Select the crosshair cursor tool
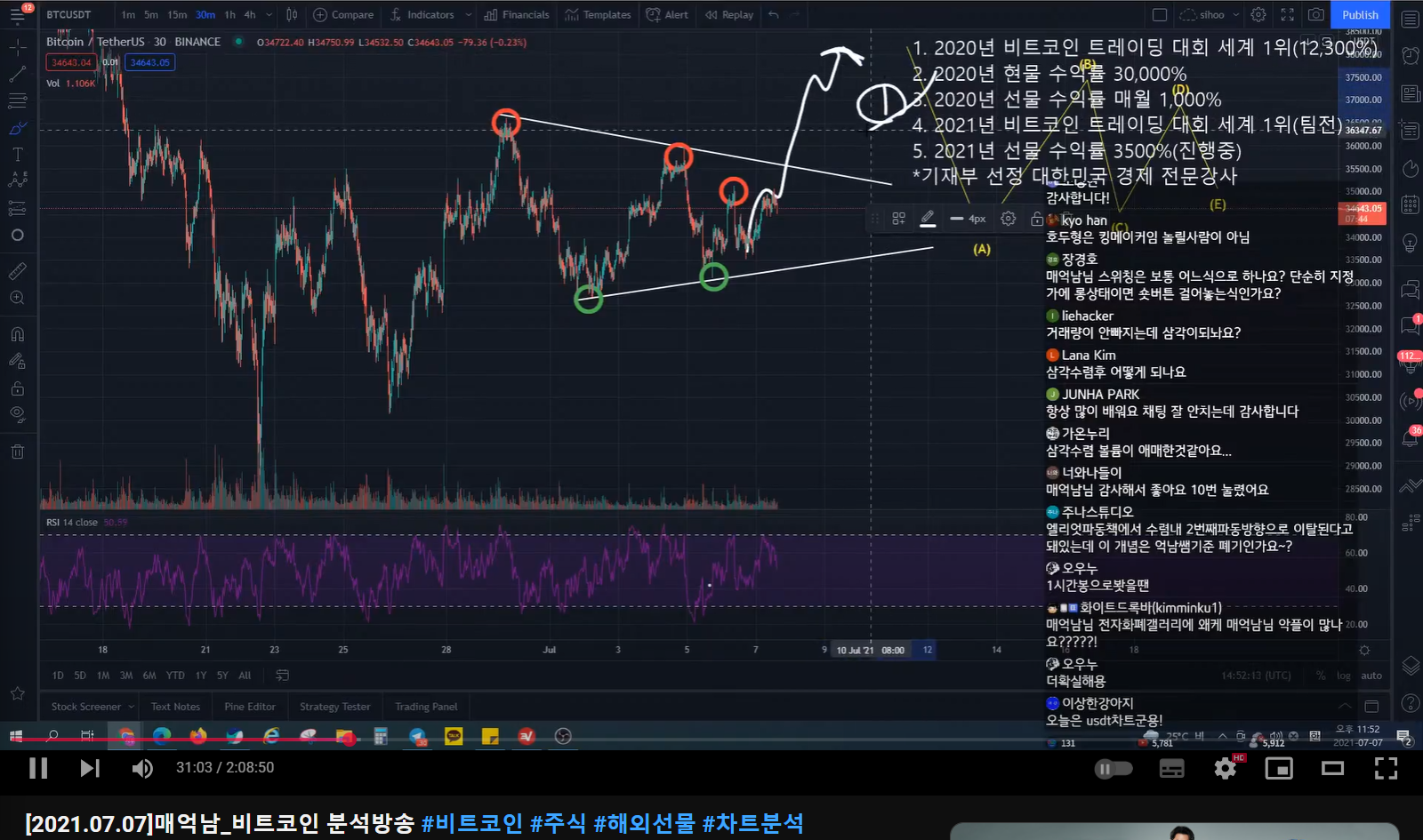The image size is (1423, 840). pos(17,46)
